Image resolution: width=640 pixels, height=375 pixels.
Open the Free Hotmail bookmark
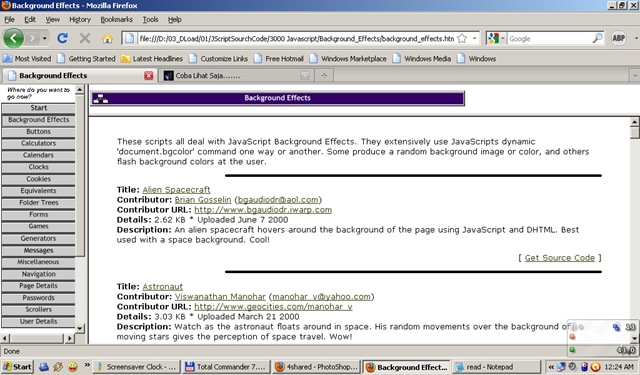tap(279, 59)
